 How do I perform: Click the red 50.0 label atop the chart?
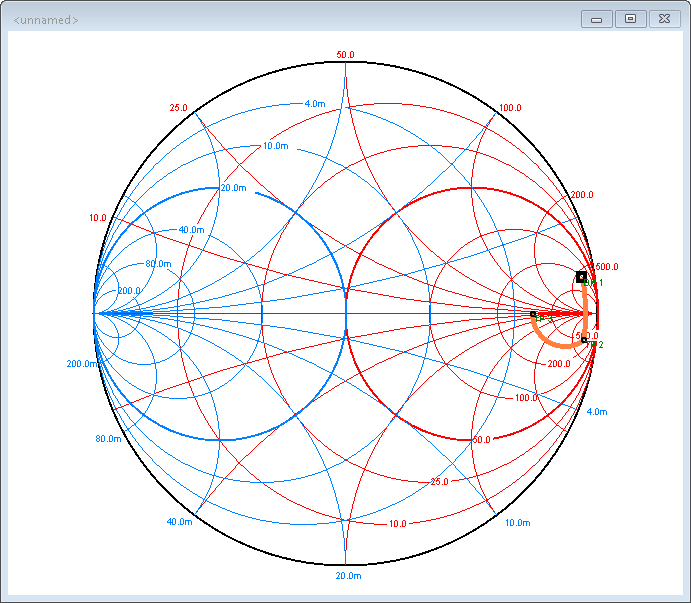coord(346,55)
